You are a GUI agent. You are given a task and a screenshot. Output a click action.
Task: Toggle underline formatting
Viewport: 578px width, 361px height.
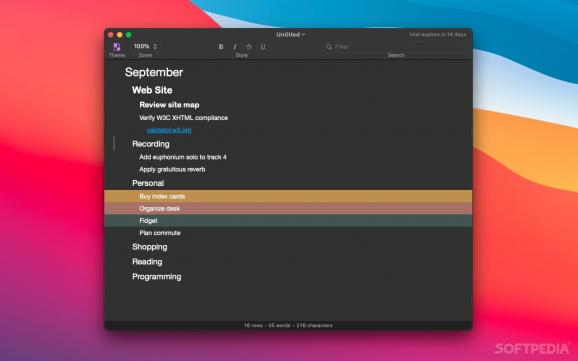(263, 46)
